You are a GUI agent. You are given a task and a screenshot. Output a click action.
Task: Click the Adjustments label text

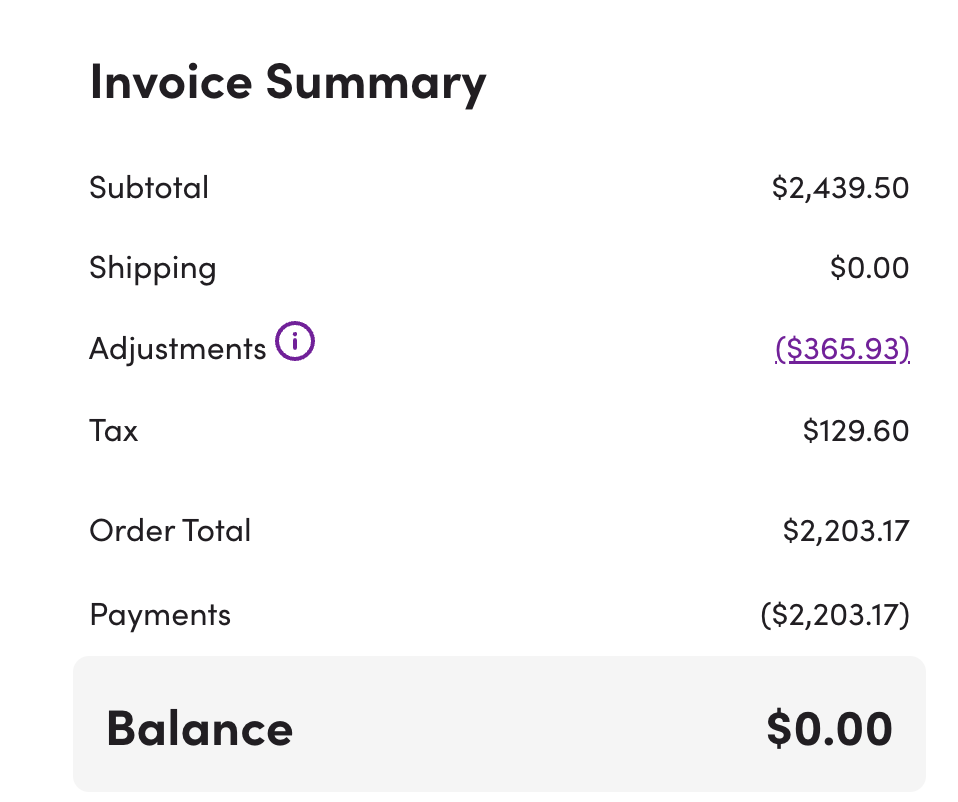point(177,349)
